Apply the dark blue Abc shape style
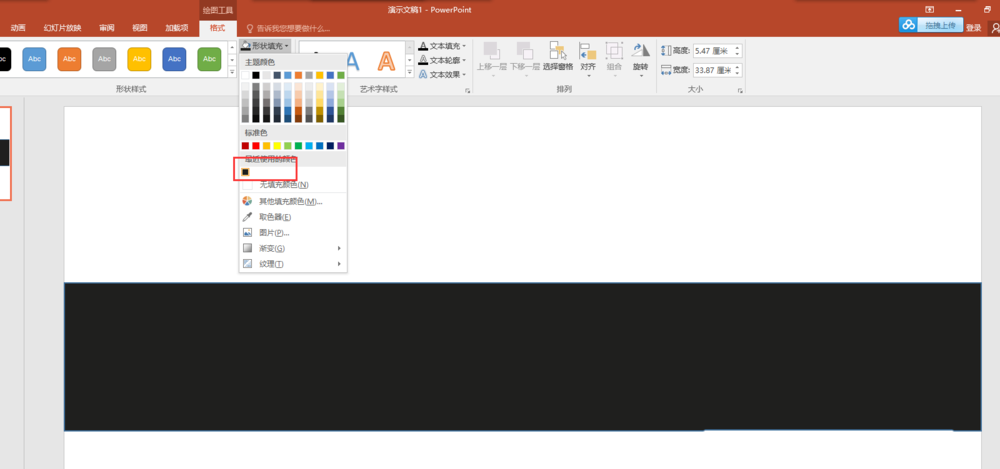Image resolution: width=1000 pixels, height=469 pixels. 174,59
